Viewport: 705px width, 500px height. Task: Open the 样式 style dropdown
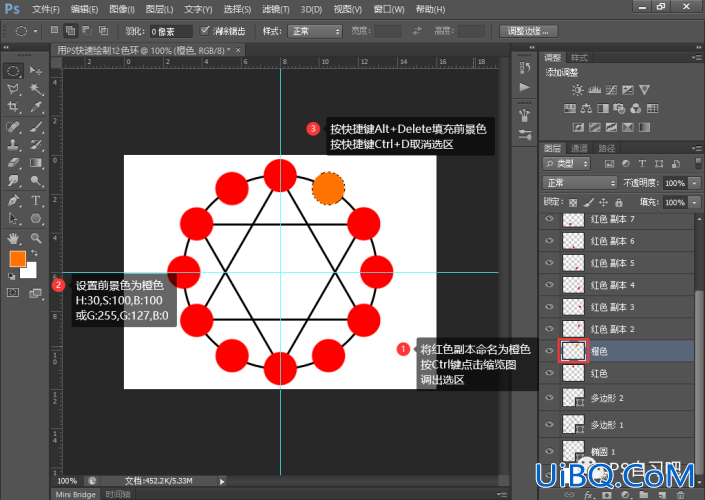[x=315, y=31]
